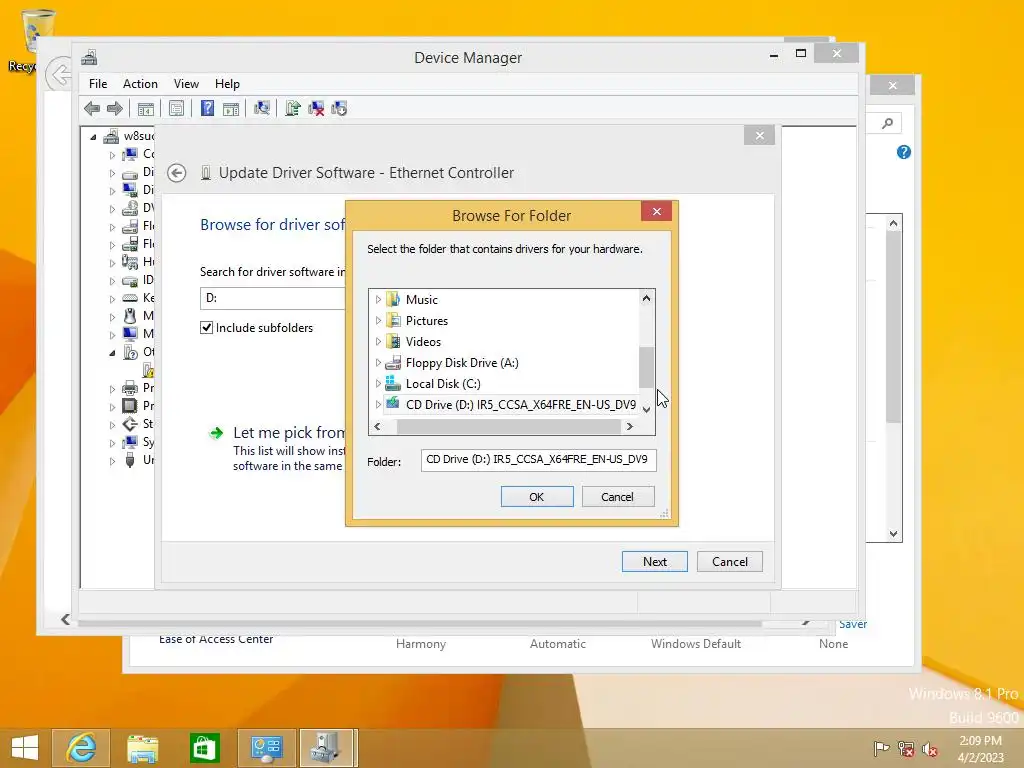Click the Back arrow in Device Manager toolbar
1024x768 pixels.
click(x=92, y=108)
